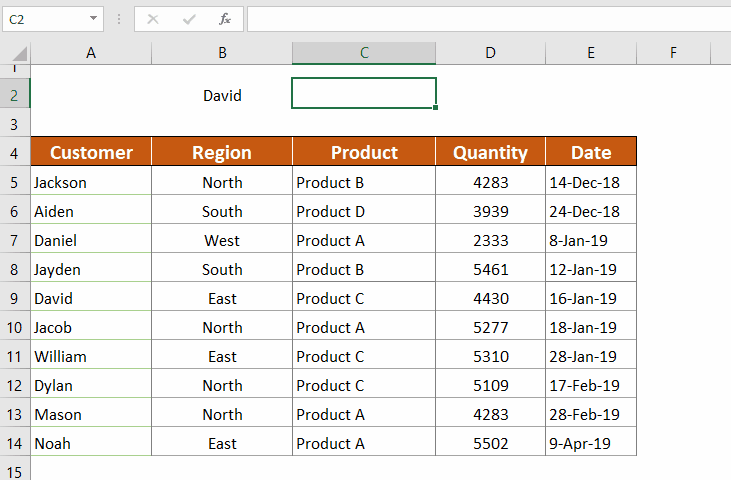The width and height of the screenshot is (731, 480).
Task: Click the Insert Function fx icon
Action: pos(225,19)
